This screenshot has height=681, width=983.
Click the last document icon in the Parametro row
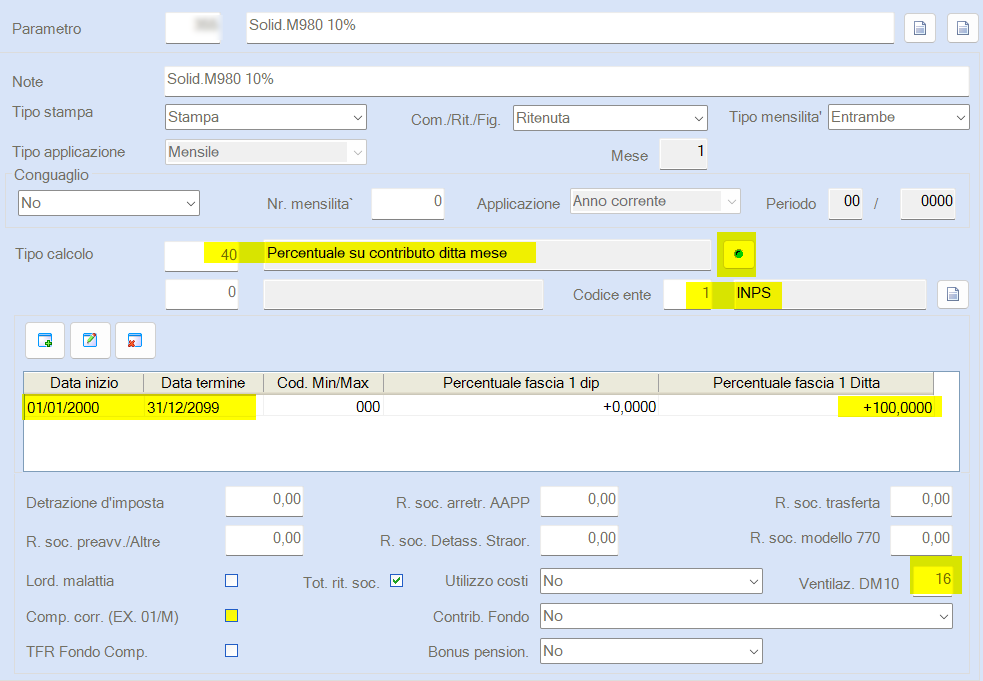tap(962, 28)
